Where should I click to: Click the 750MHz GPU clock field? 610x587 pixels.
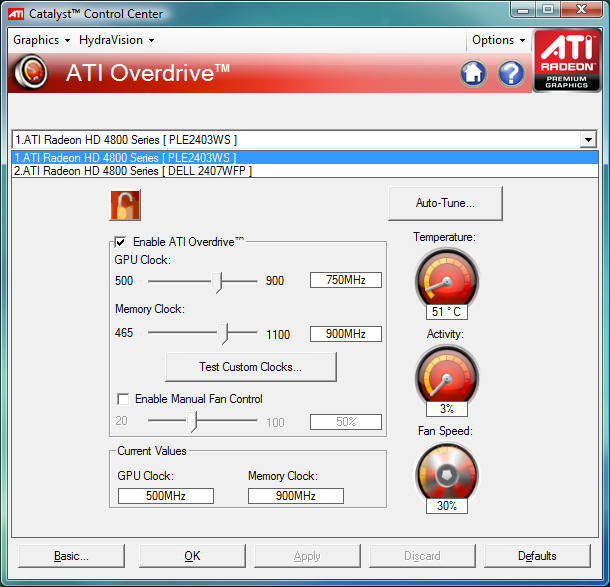pyautogui.click(x=345, y=280)
